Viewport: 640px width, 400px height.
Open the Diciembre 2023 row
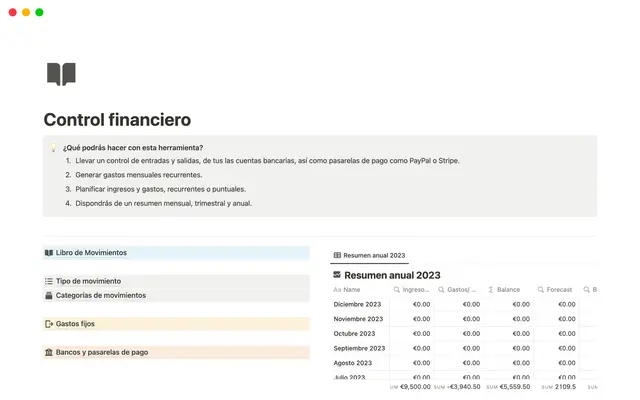tap(357, 304)
